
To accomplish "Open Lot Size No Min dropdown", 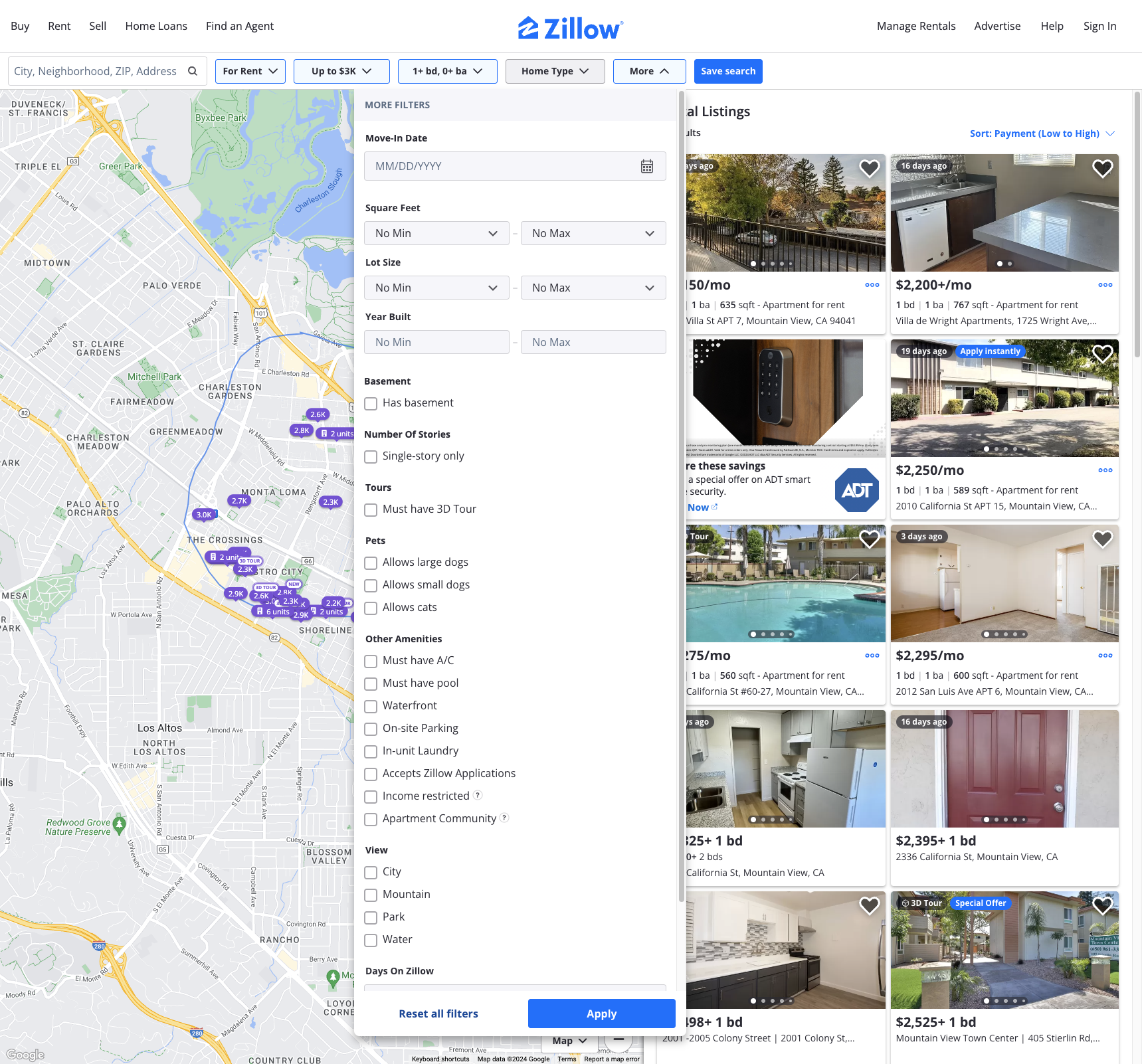I will pyautogui.click(x=436, y=288).
